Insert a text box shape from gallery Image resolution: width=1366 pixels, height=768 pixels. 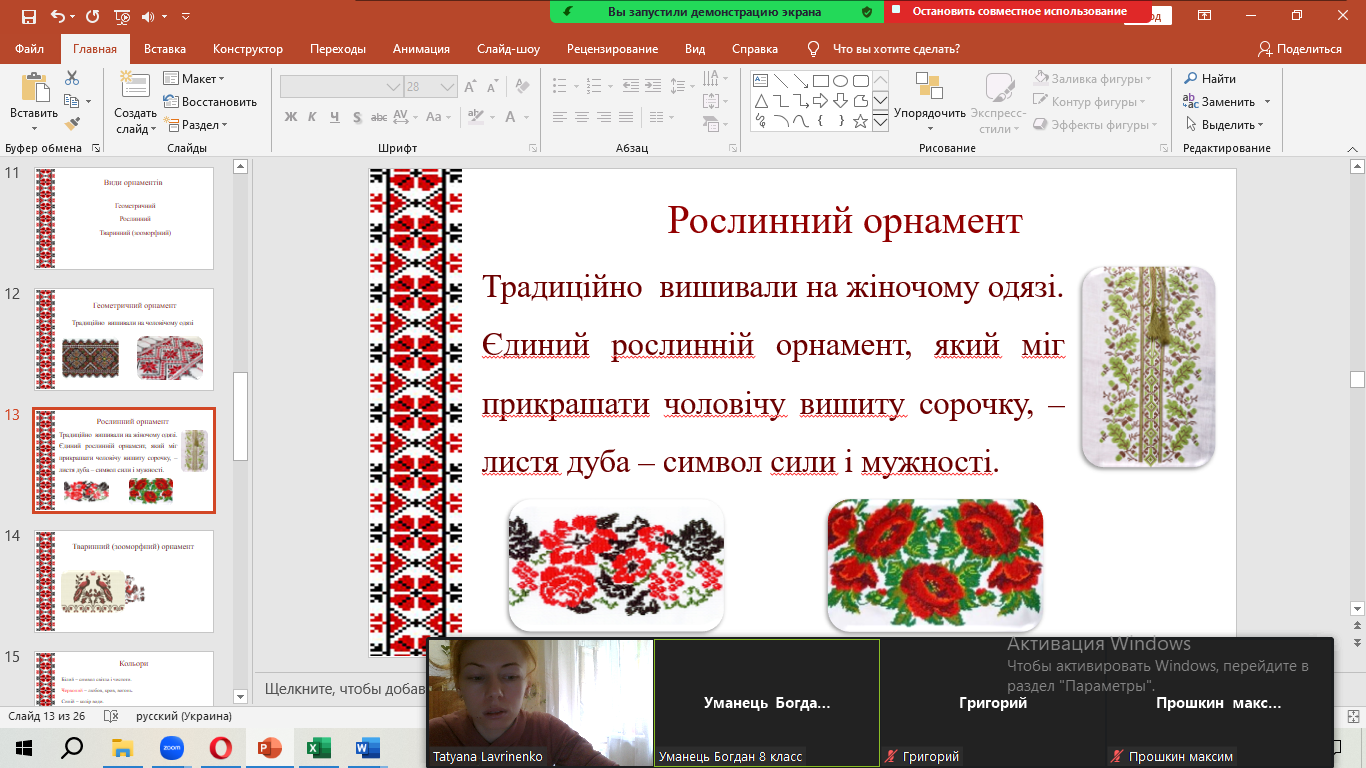(x=760, y=81)
